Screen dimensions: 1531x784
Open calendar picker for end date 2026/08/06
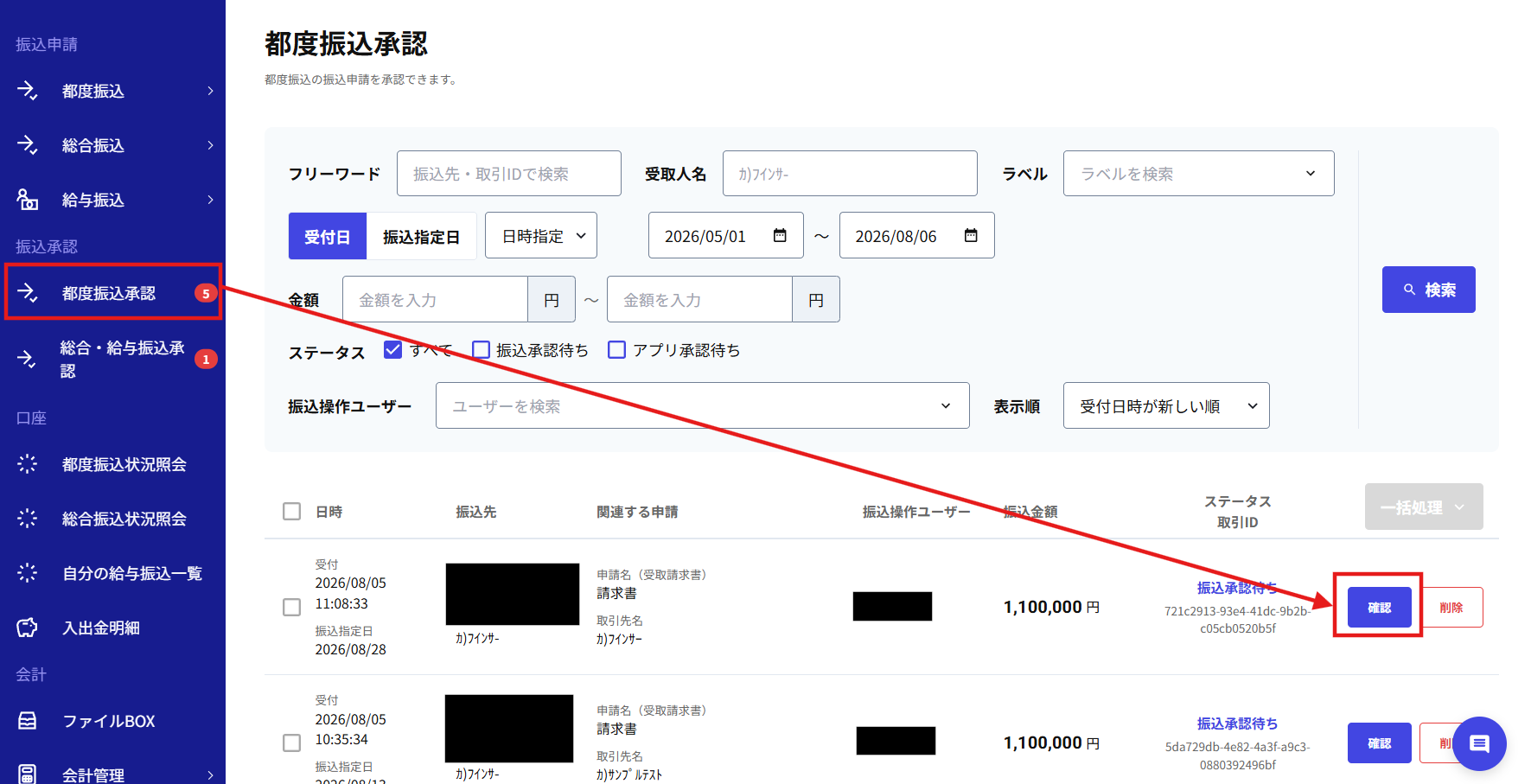(971, 235)
